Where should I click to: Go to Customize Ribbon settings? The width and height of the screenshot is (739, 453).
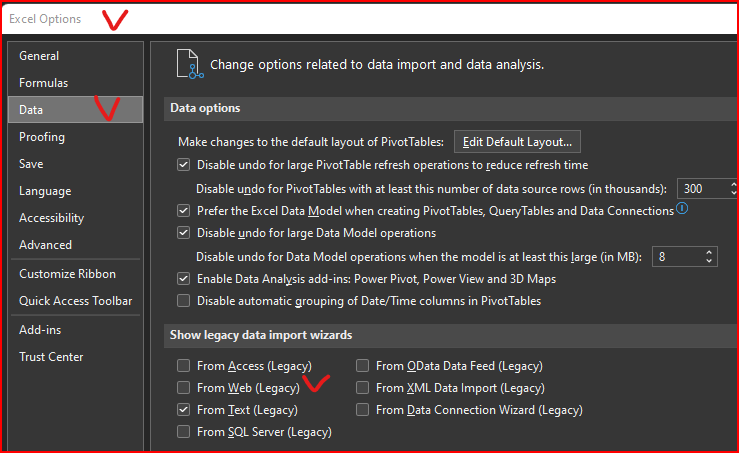(75, 273)
